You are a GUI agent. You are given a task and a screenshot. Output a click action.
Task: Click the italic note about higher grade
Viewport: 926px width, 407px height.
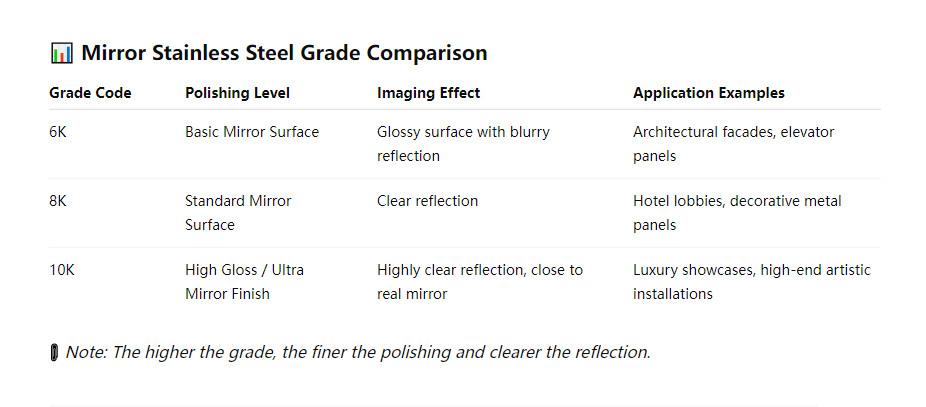tap(358, 353)
